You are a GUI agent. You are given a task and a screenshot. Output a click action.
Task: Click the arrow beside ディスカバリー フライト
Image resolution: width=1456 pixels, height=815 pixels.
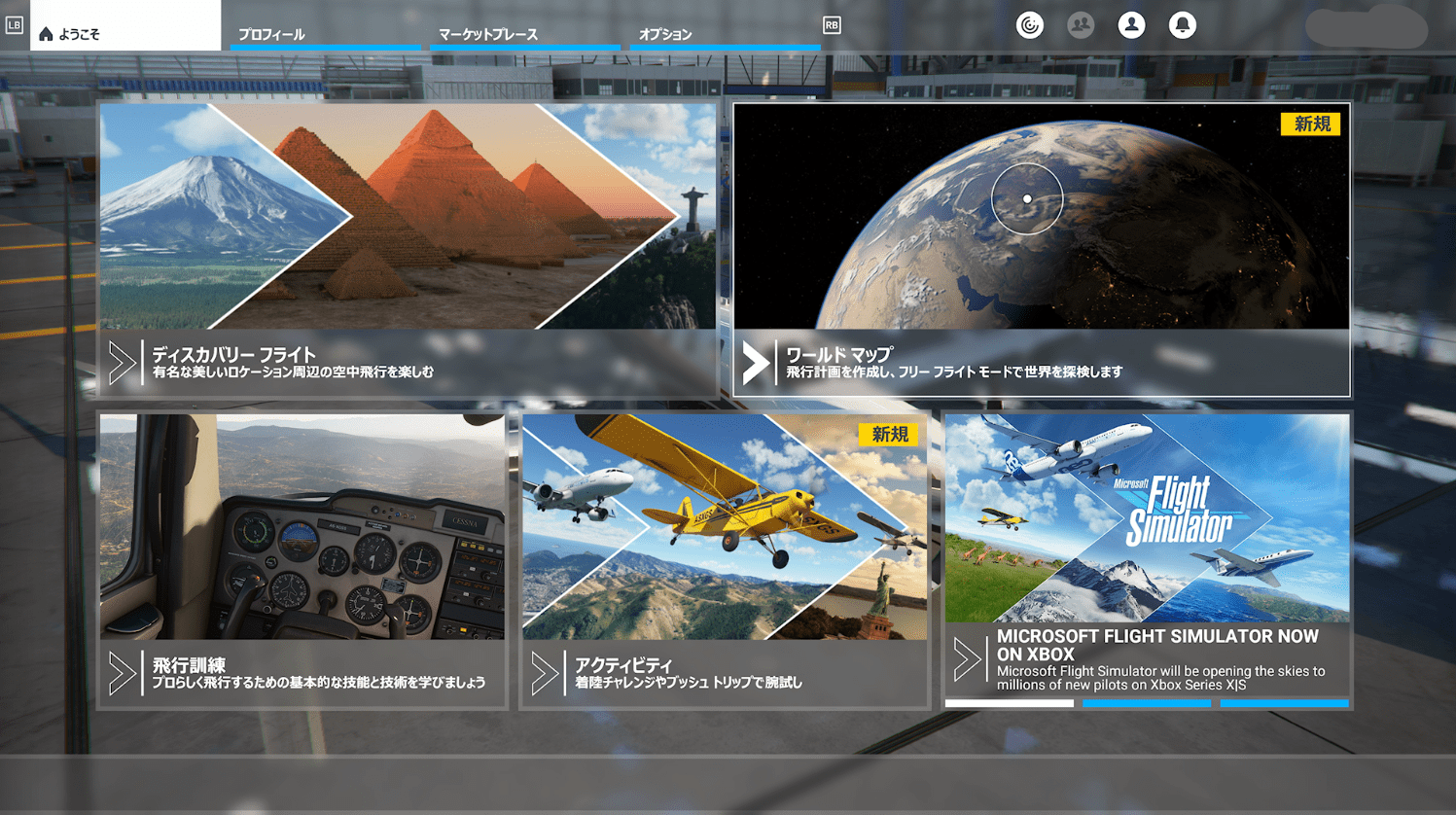(122, 363)
